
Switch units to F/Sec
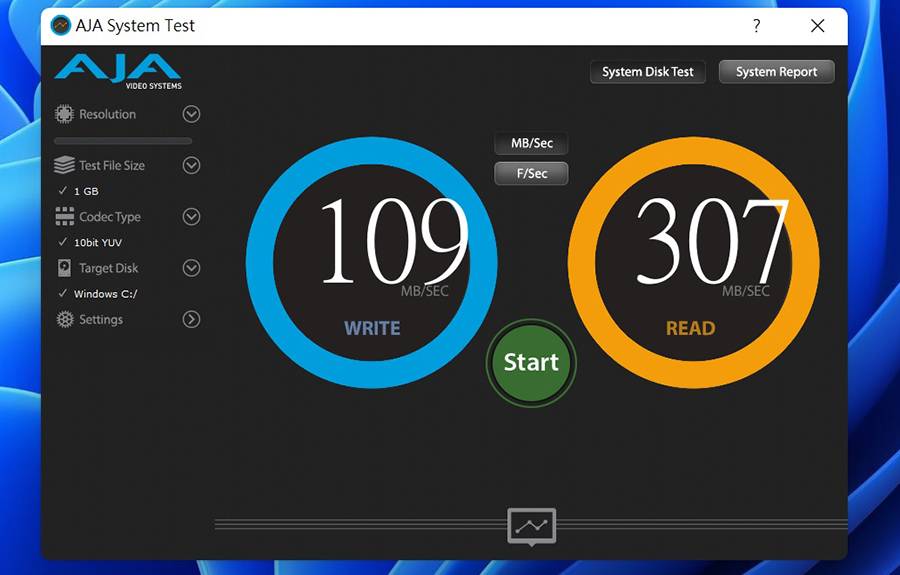(x=532, y=173)
